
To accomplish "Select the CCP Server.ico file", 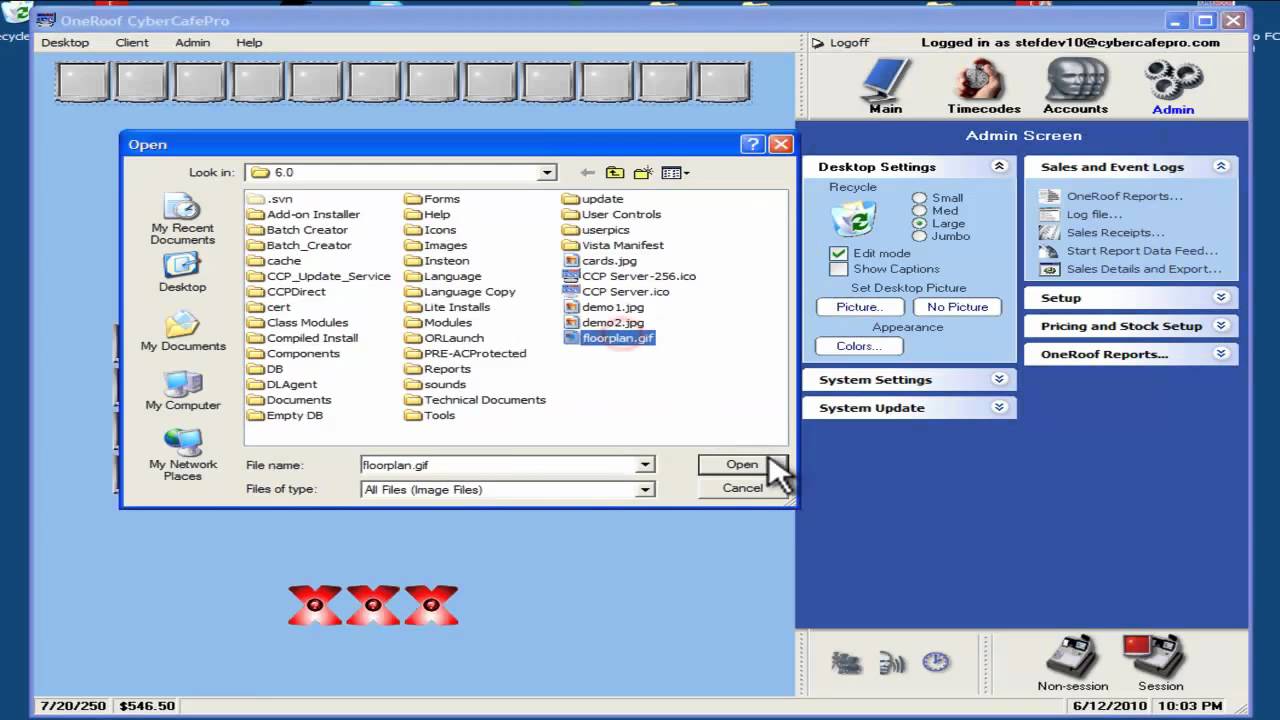I will click(x=616, y=292).
